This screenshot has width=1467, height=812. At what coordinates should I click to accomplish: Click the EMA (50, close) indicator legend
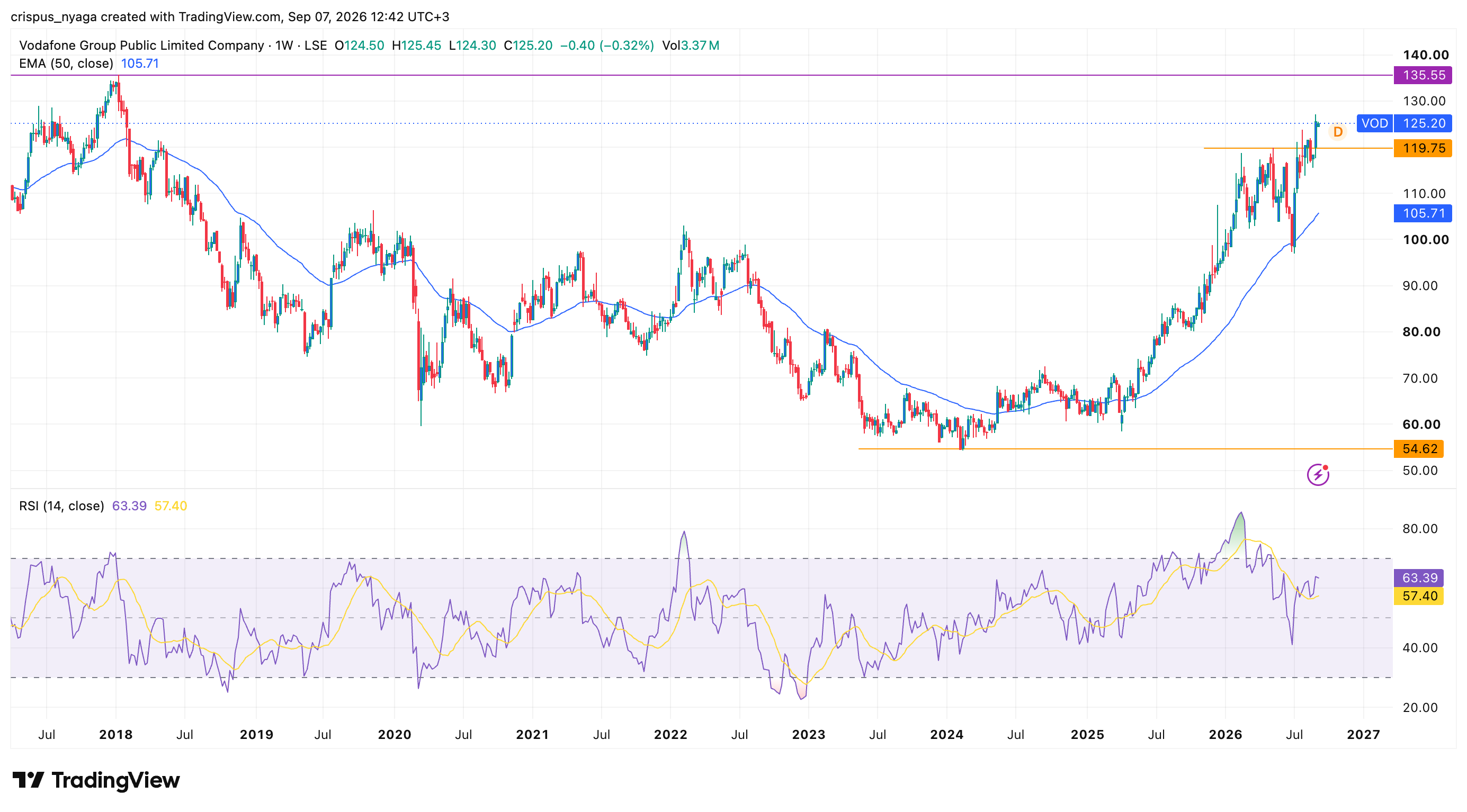tap(66, 64)
